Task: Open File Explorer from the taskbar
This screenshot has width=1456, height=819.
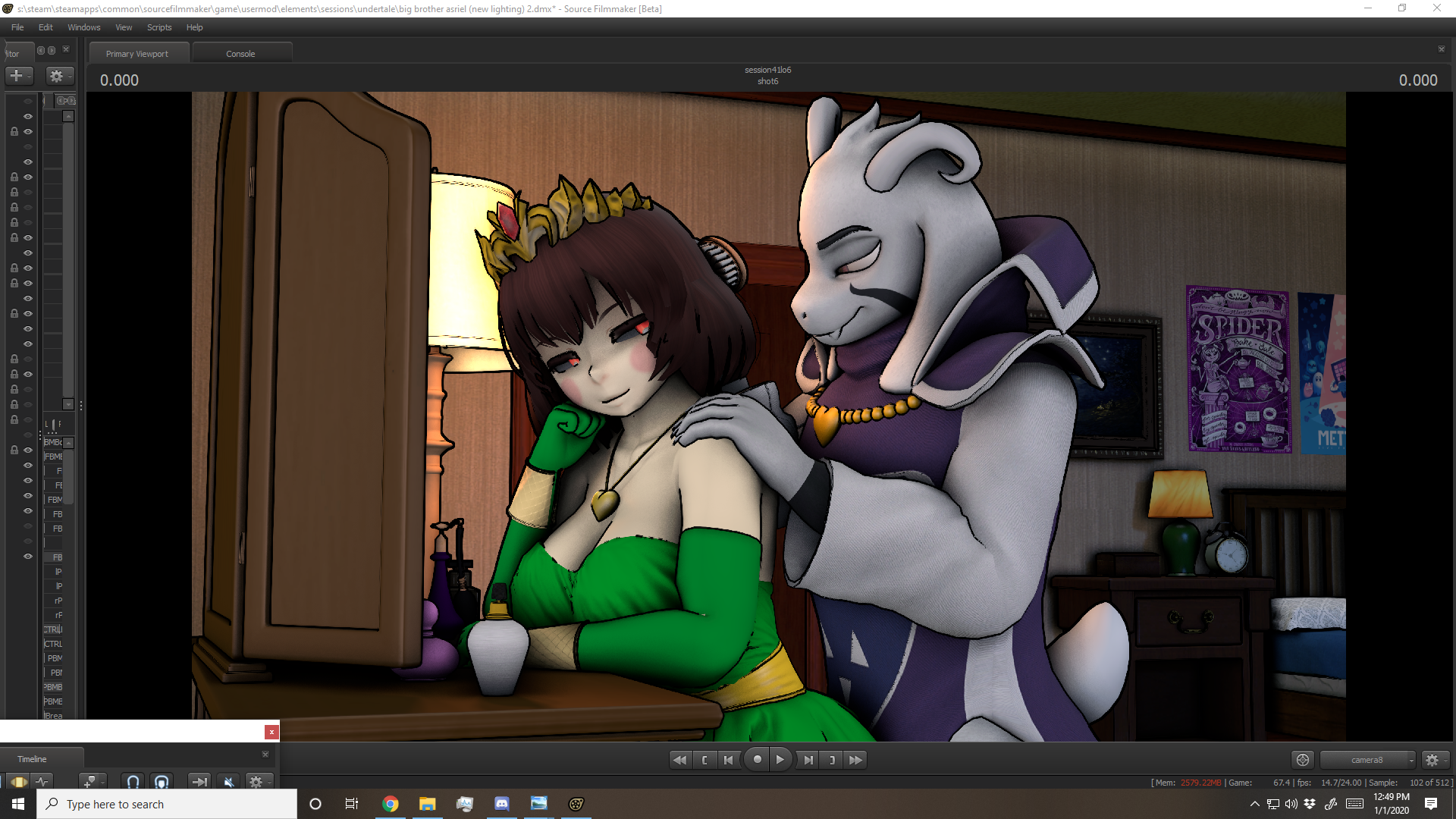Action: [x=428, y=804]
